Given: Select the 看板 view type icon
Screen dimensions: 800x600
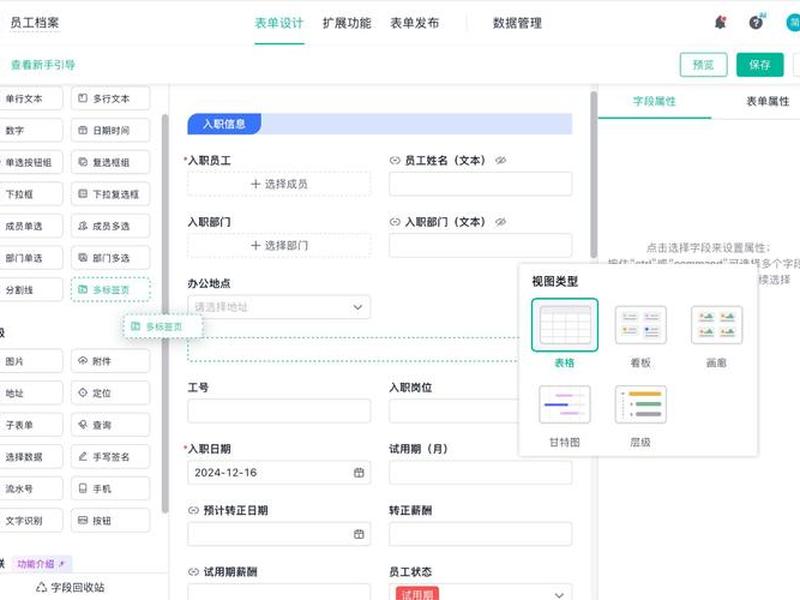Looking at the screenshot, I should 640,325.
